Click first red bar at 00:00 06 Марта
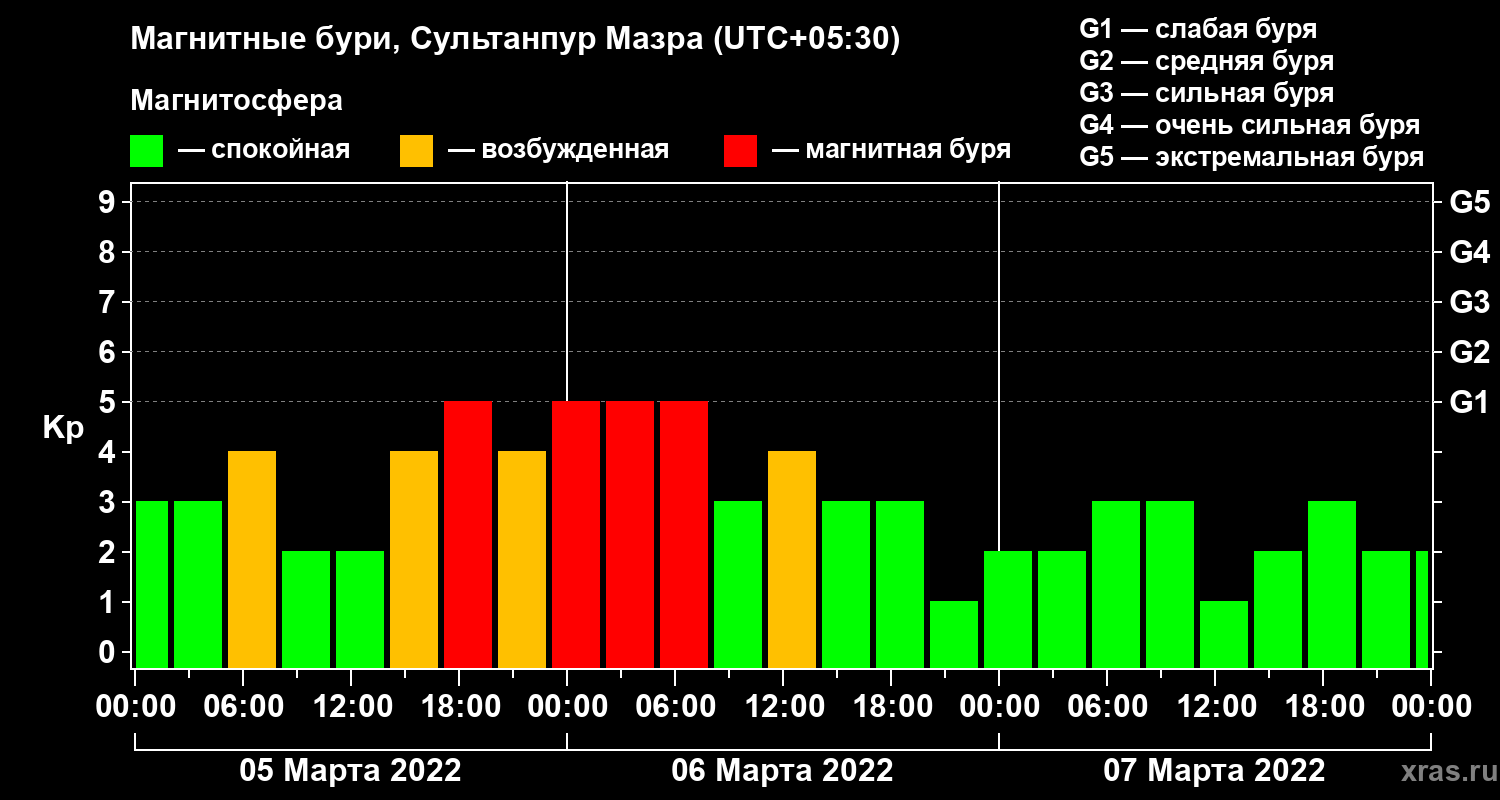This screenshot has height=800, width=1500. pos(576,535)
